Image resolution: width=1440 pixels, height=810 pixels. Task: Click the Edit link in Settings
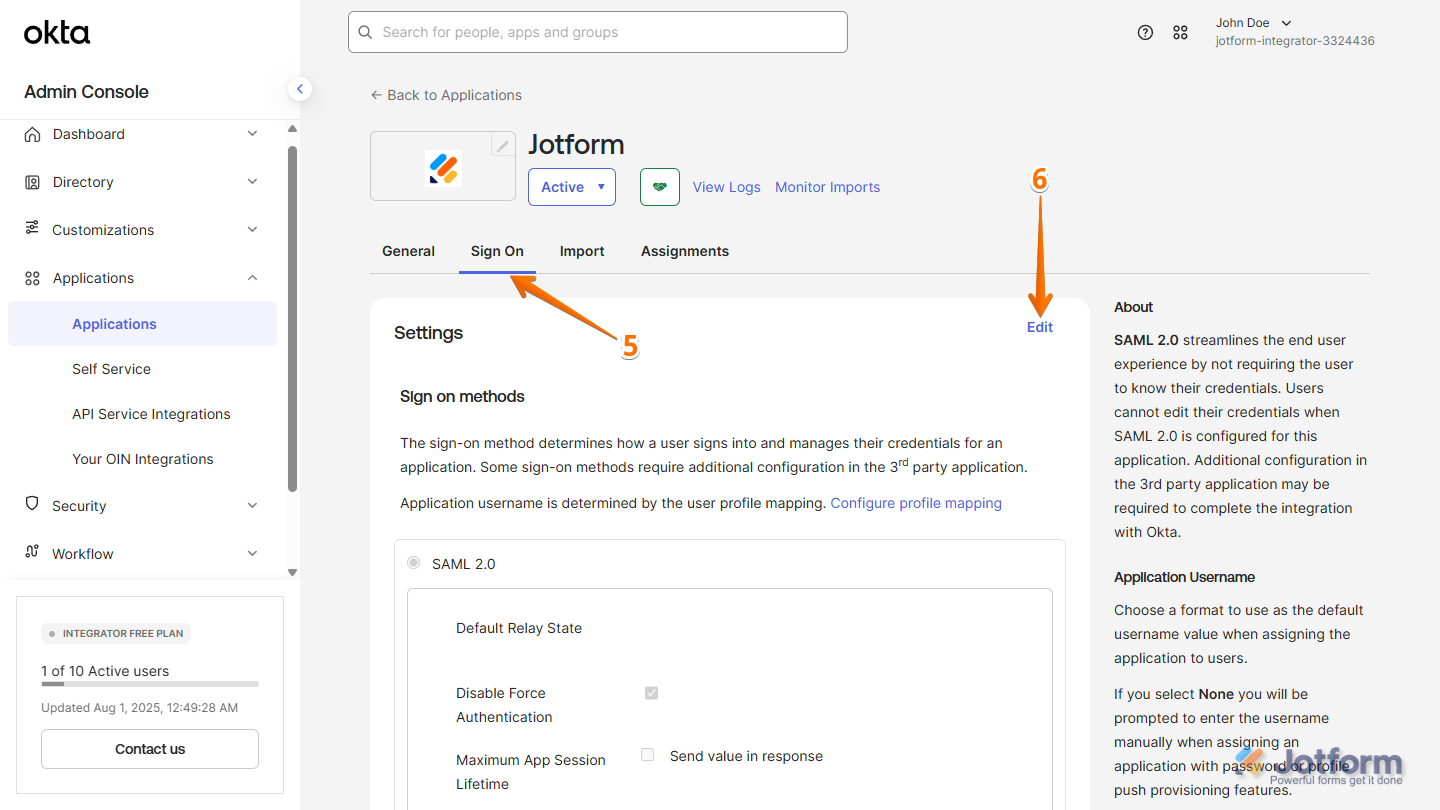tap(1040, 327)
